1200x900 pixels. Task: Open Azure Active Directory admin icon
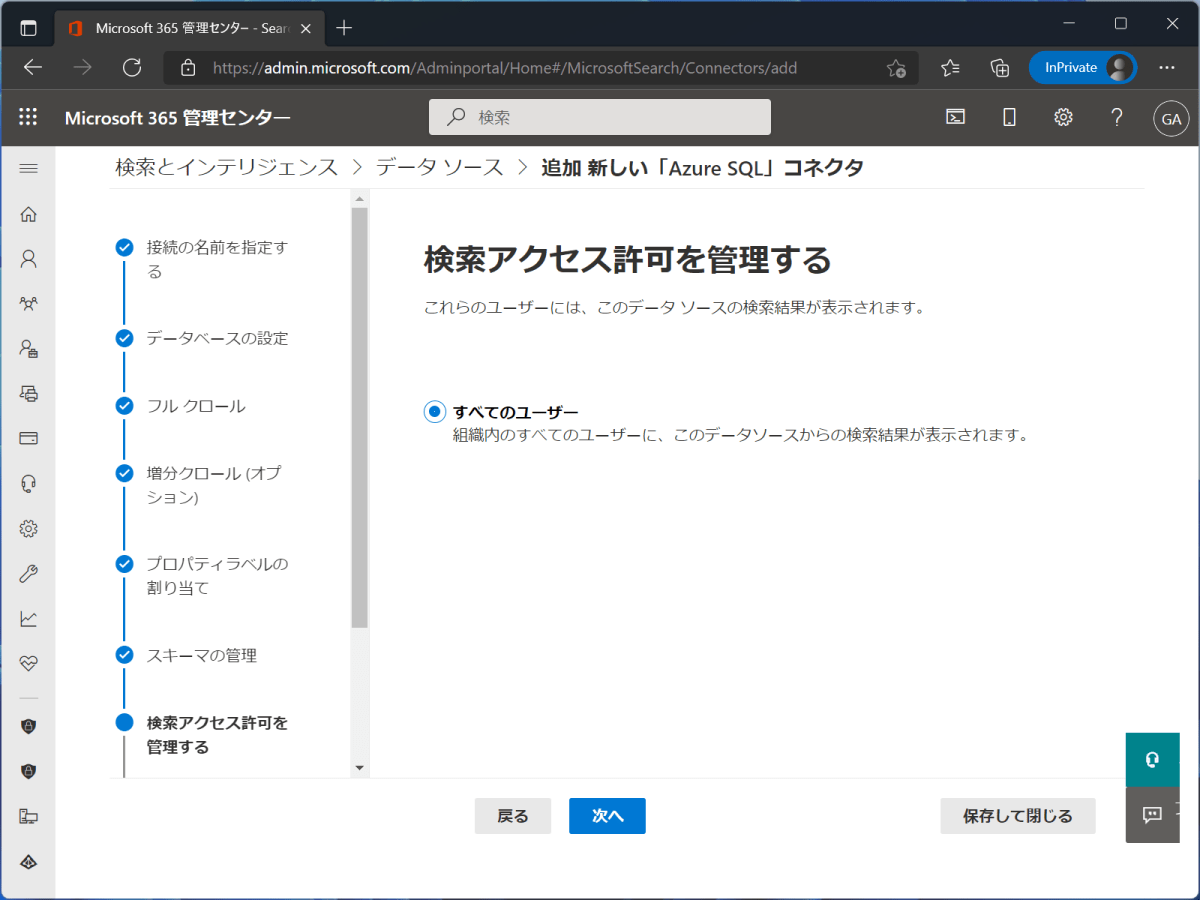pos(28,862)
